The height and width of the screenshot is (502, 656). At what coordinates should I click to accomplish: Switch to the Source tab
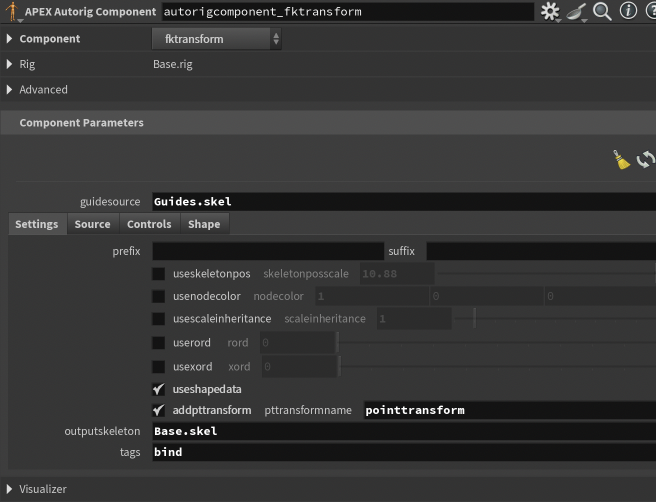(x=92, y=224)
